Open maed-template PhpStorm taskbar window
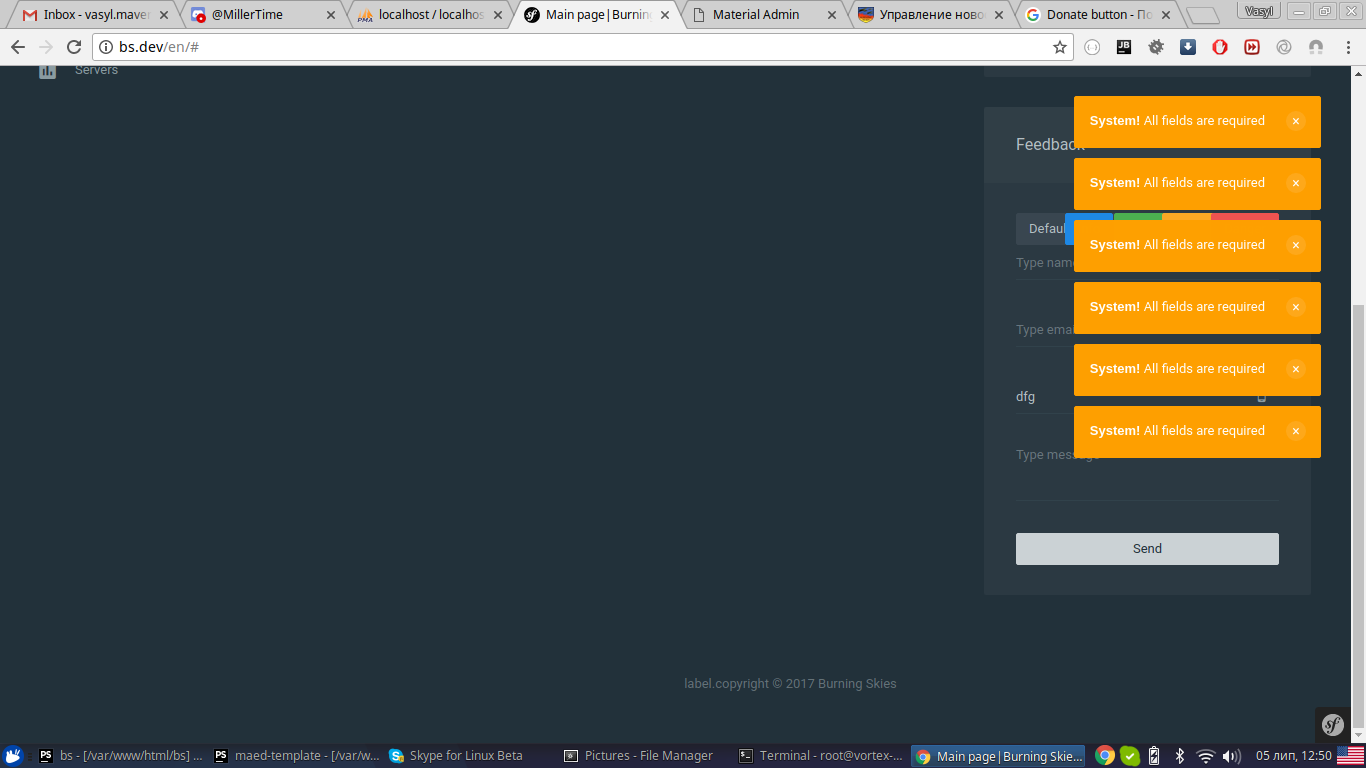 296,756
